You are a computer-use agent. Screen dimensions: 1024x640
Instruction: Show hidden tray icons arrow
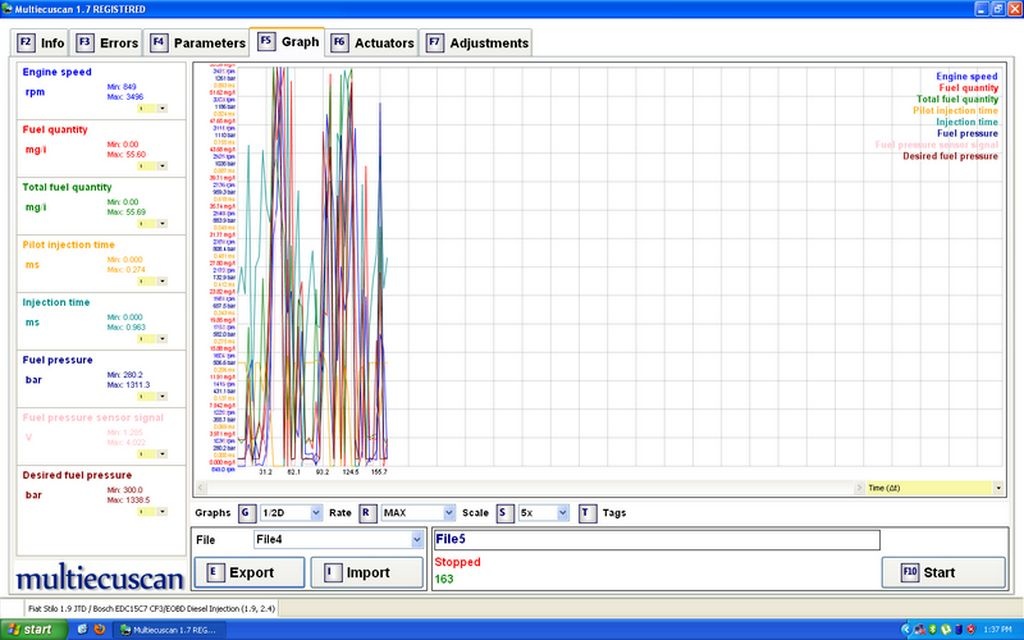[x=906, y=630]
